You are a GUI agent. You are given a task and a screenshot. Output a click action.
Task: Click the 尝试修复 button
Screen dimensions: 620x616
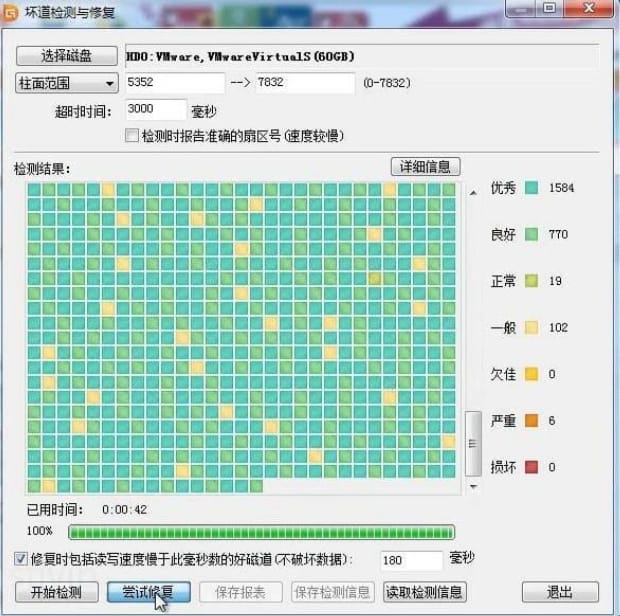click(148, 592)
